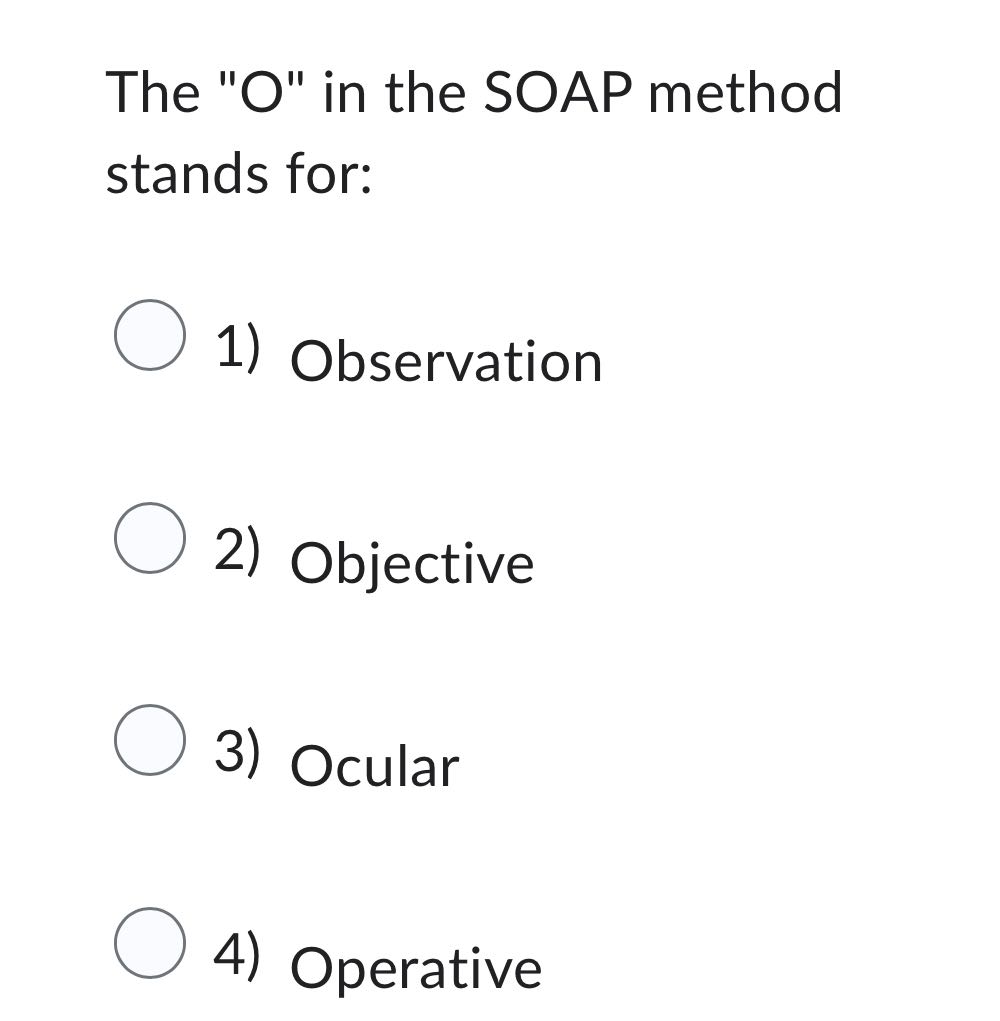Image resolution: width=1000 pixels, height=1021 pixels.
Task: Select the radio button for option 3
Action: pos(150,739)
